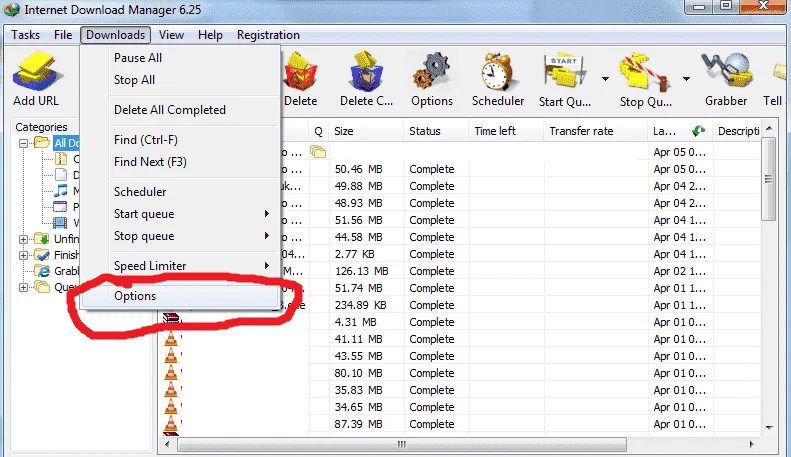This screenshot has height=457, width=791.
Task: Click the Music category note icon
Action: pos(61,191)
